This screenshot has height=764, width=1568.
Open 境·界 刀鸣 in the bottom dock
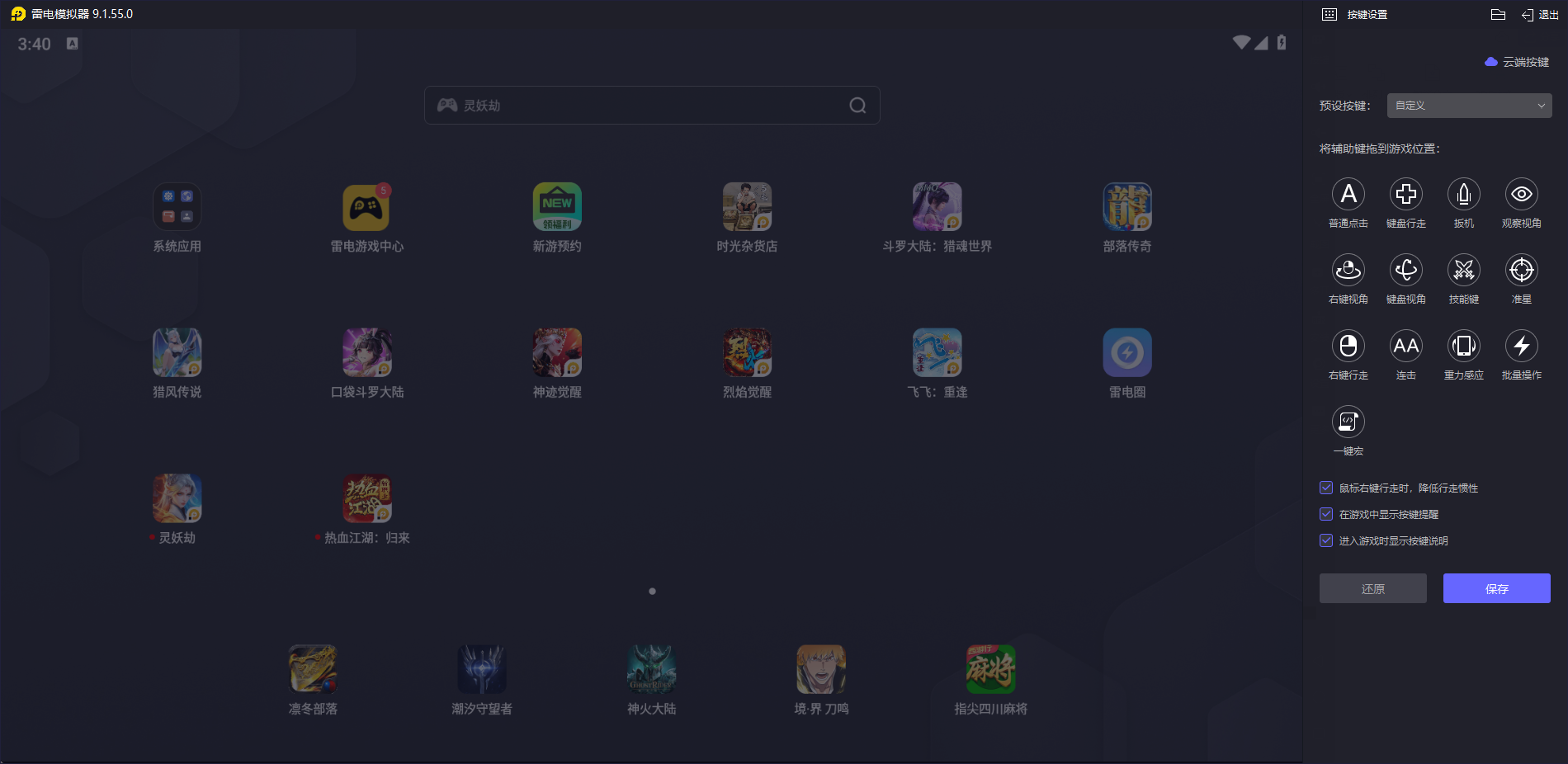(x=821, y=669)
